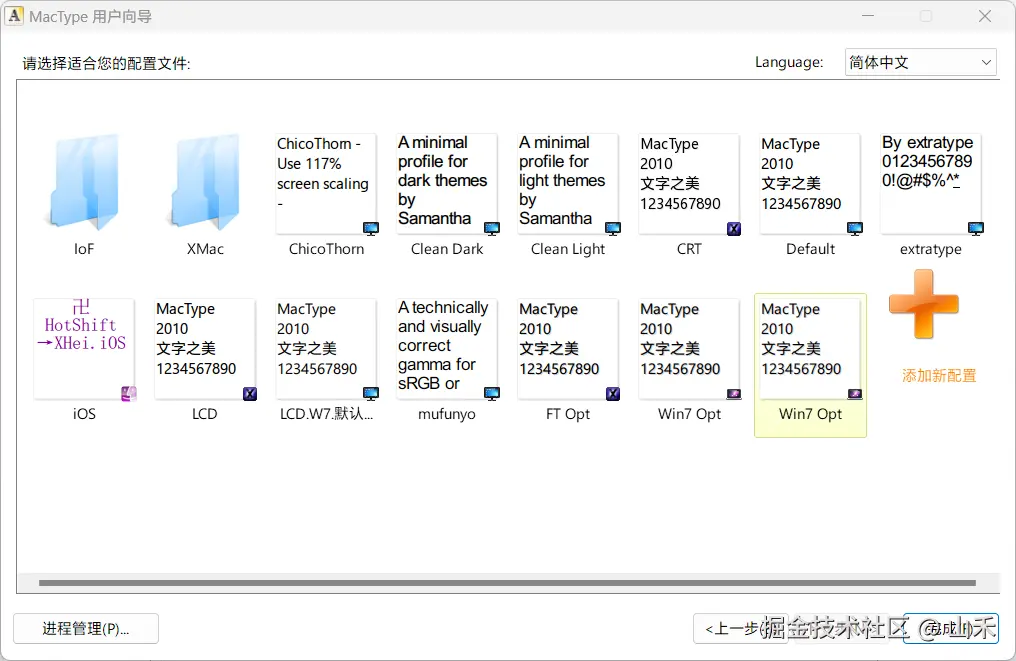Click the Clean Dark label text
The width and height of the screenshot is (1016, 661).
447,249
